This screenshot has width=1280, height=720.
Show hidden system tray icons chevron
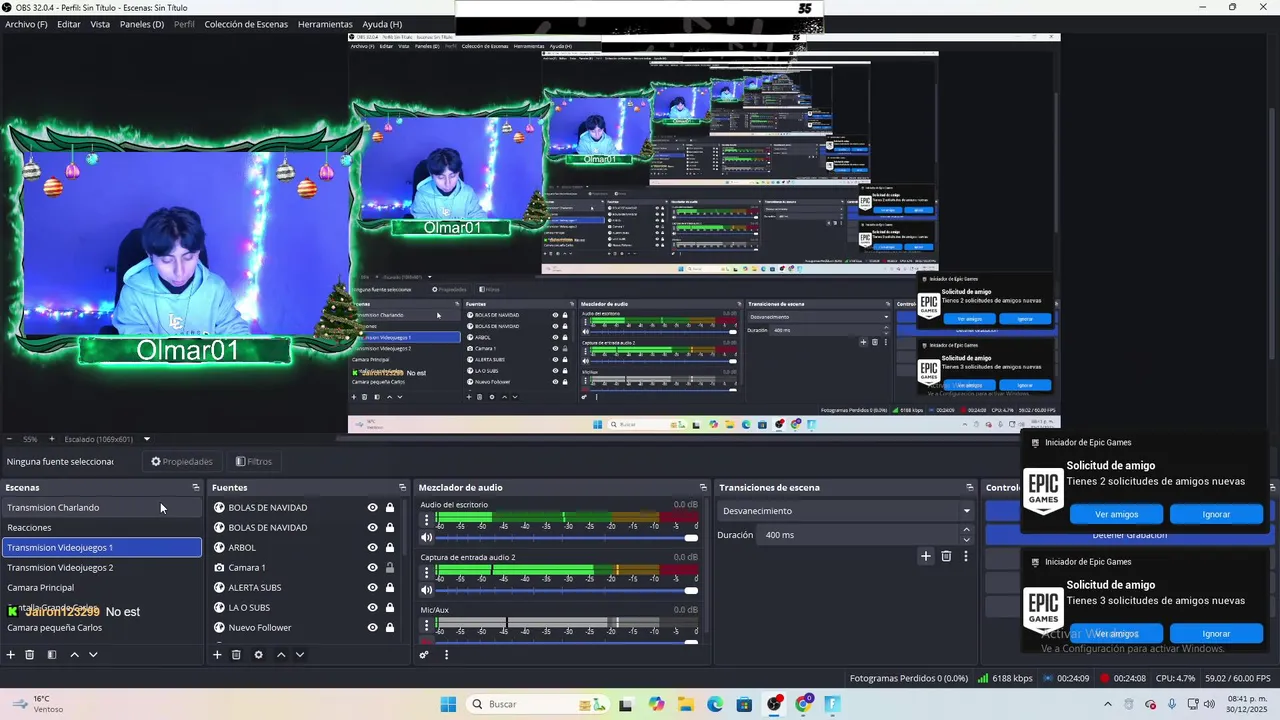click(1107, 704)
